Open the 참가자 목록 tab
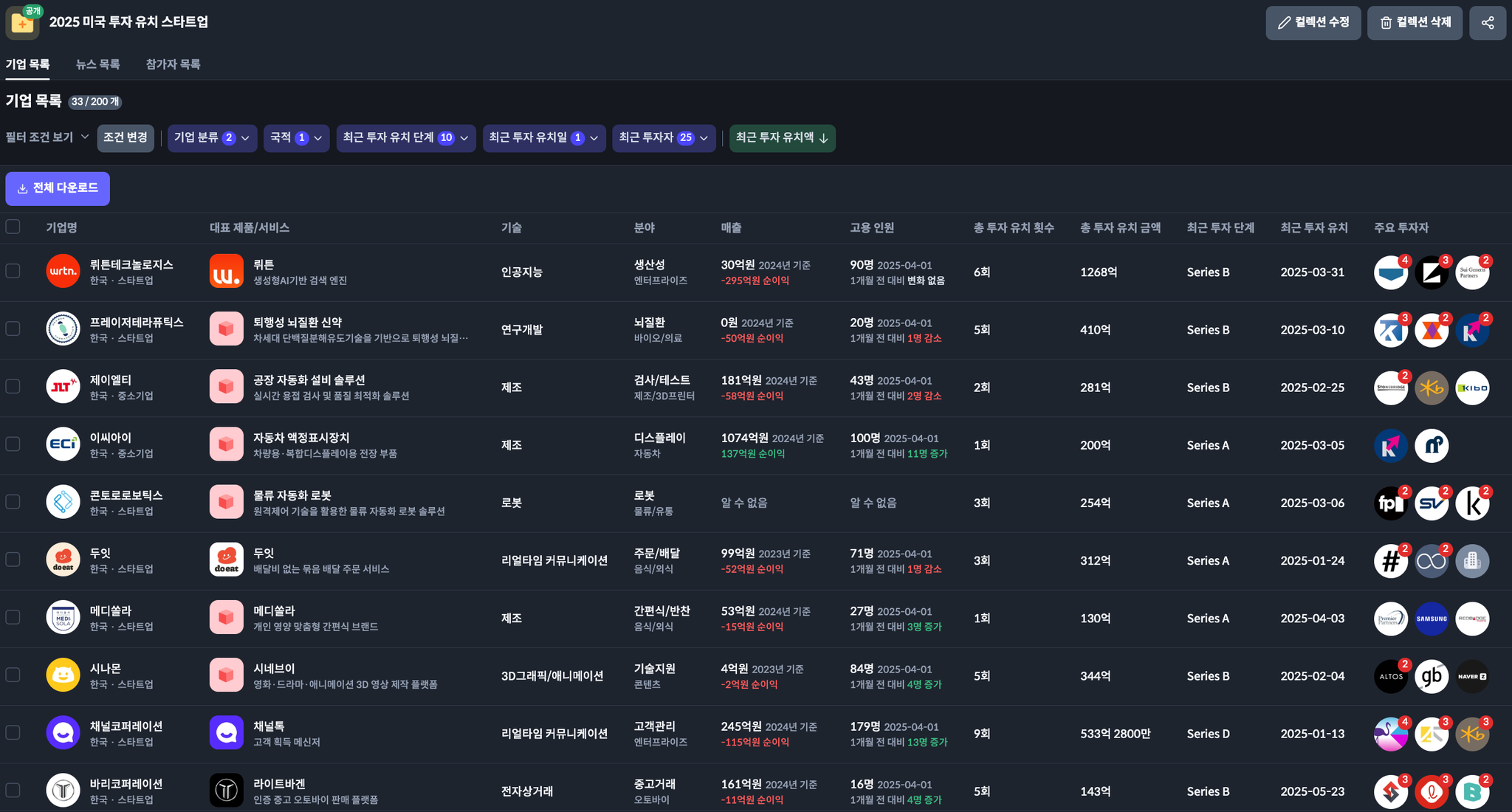Image resolution: width=1512 pixels, height=812 pixels. (x=173, y=64)
